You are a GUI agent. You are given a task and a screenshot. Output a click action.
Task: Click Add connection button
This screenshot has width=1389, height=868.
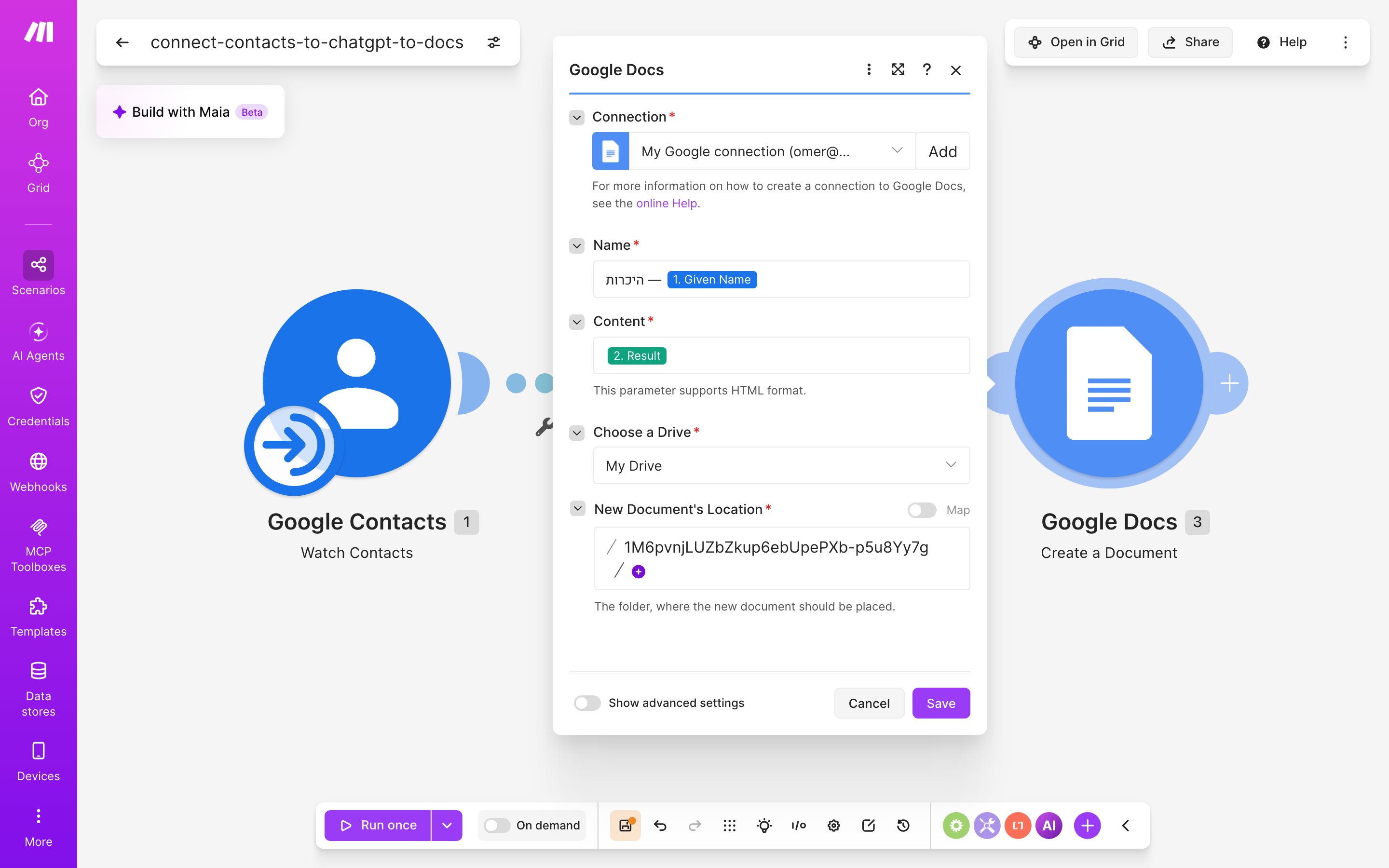click(x=942, y=151)
